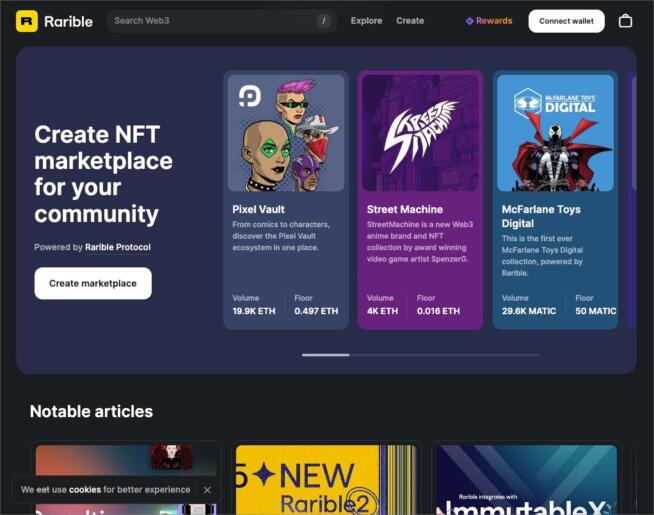Open the 5 NEW Rarible2 article thumbnail
This screenshot has width=654, height=515.
[x=326, y=480]
